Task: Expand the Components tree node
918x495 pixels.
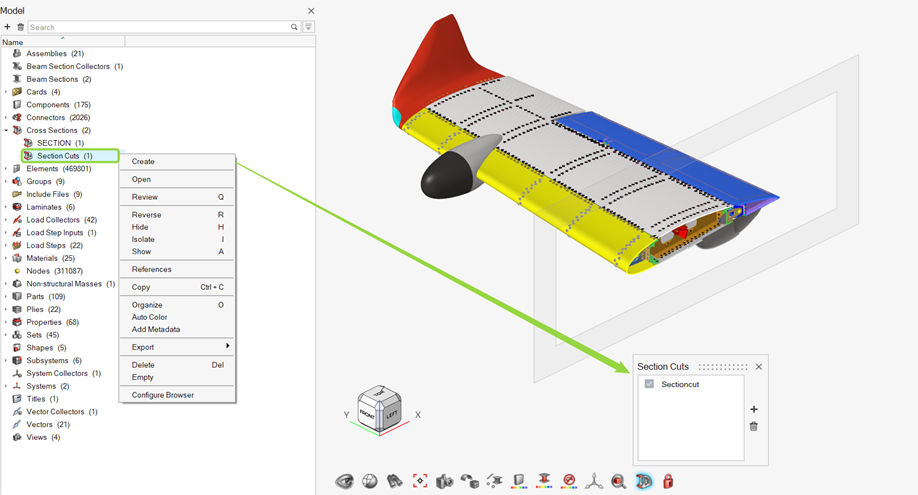Action: (x=6, y=105)
